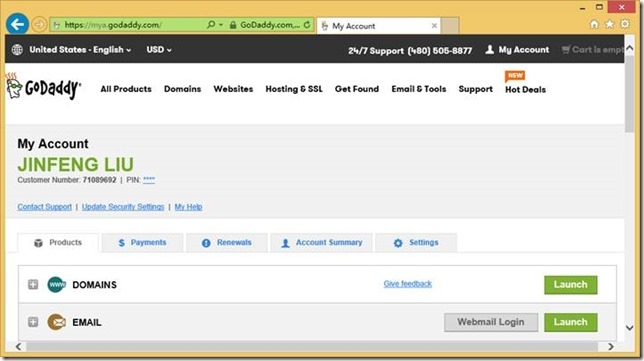Open the Support menu

(x=476, y=89)
